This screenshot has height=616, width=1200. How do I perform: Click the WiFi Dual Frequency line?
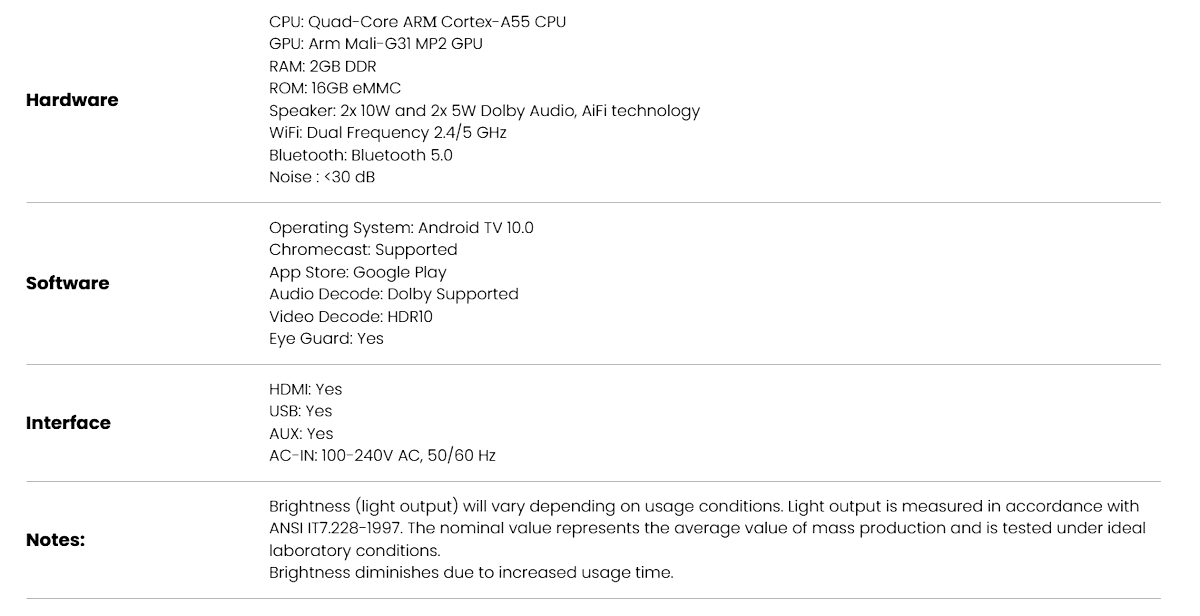(387, 133)
